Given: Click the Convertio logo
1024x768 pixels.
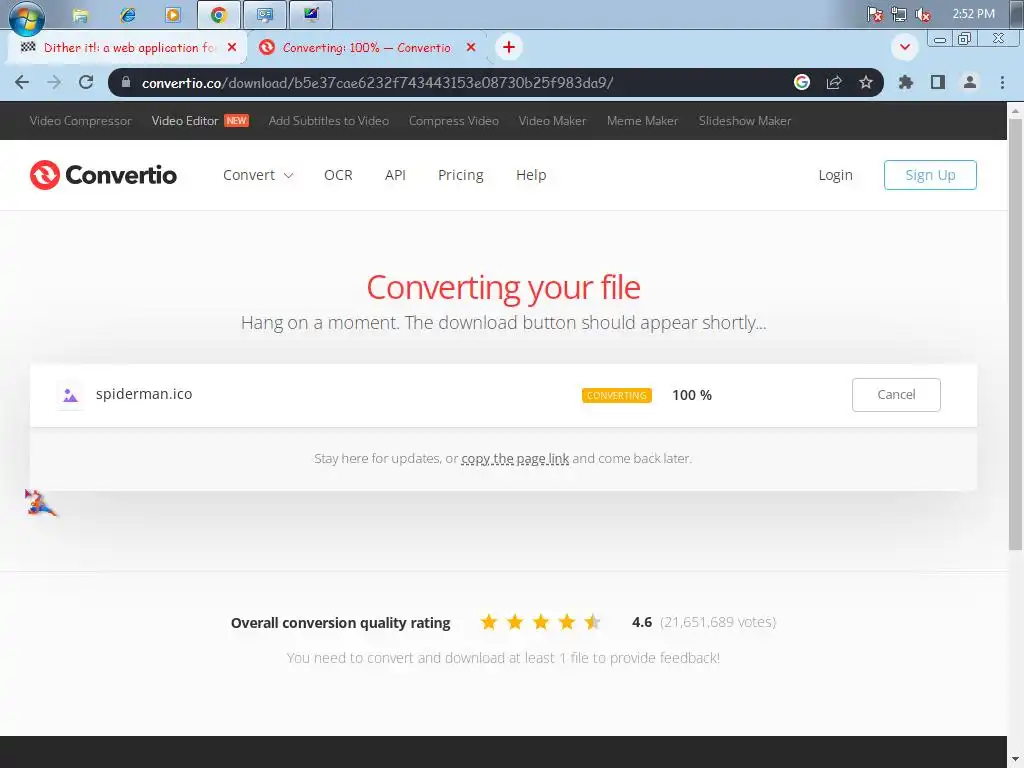Looking at the screenshot, I should [x=103, y=175].
